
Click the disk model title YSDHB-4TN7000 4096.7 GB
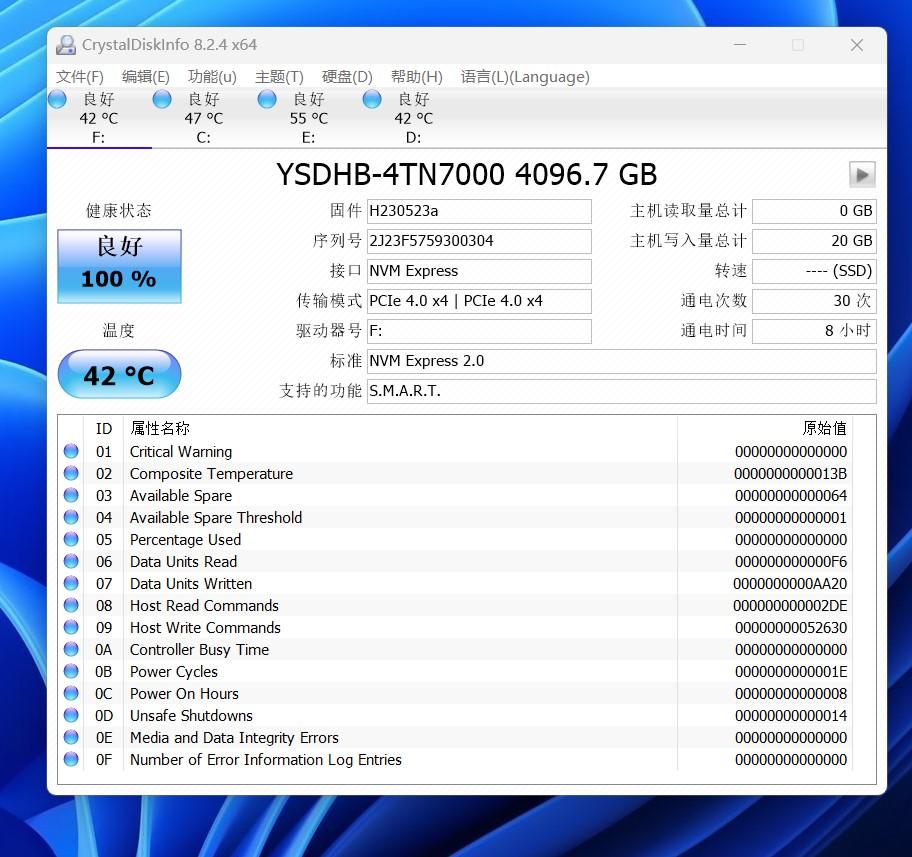pos(466,175)
